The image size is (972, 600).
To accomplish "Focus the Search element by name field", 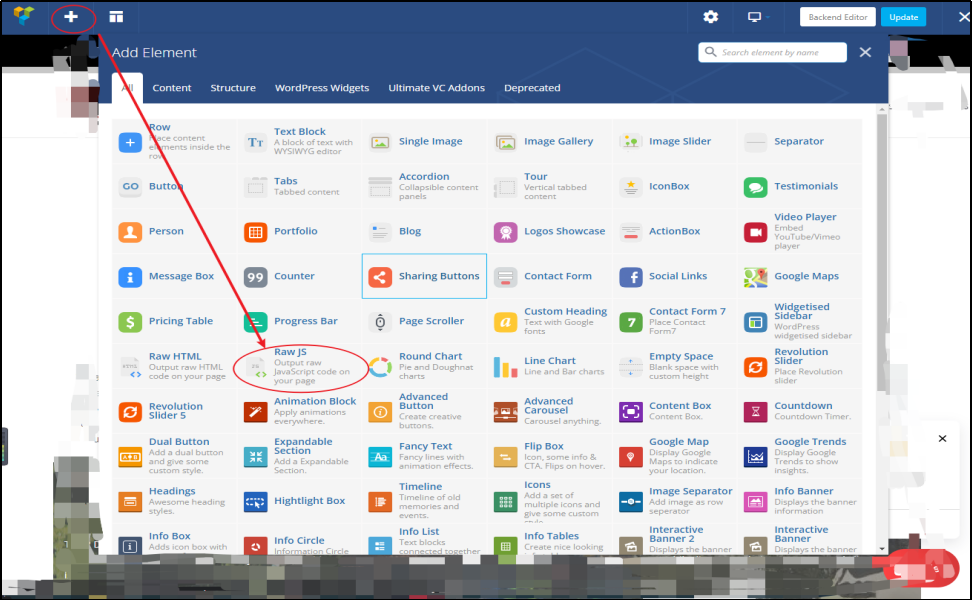I will click(772, 52).
